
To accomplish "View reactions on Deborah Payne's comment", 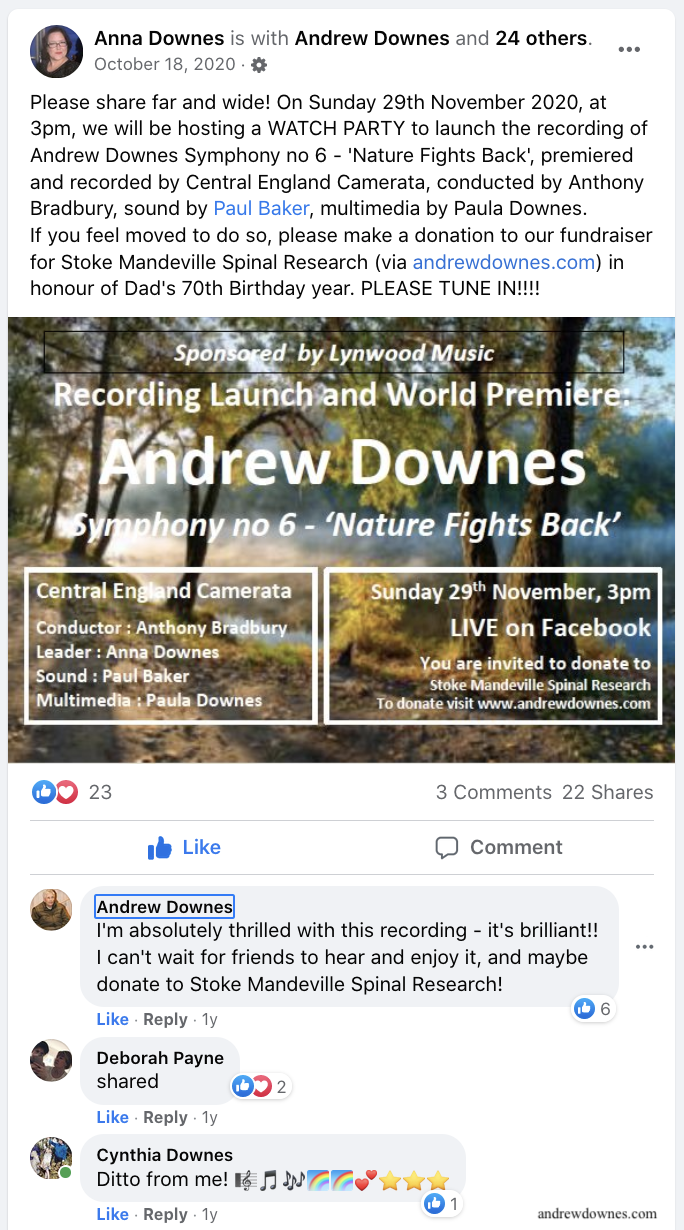I will coord(260,1087).
